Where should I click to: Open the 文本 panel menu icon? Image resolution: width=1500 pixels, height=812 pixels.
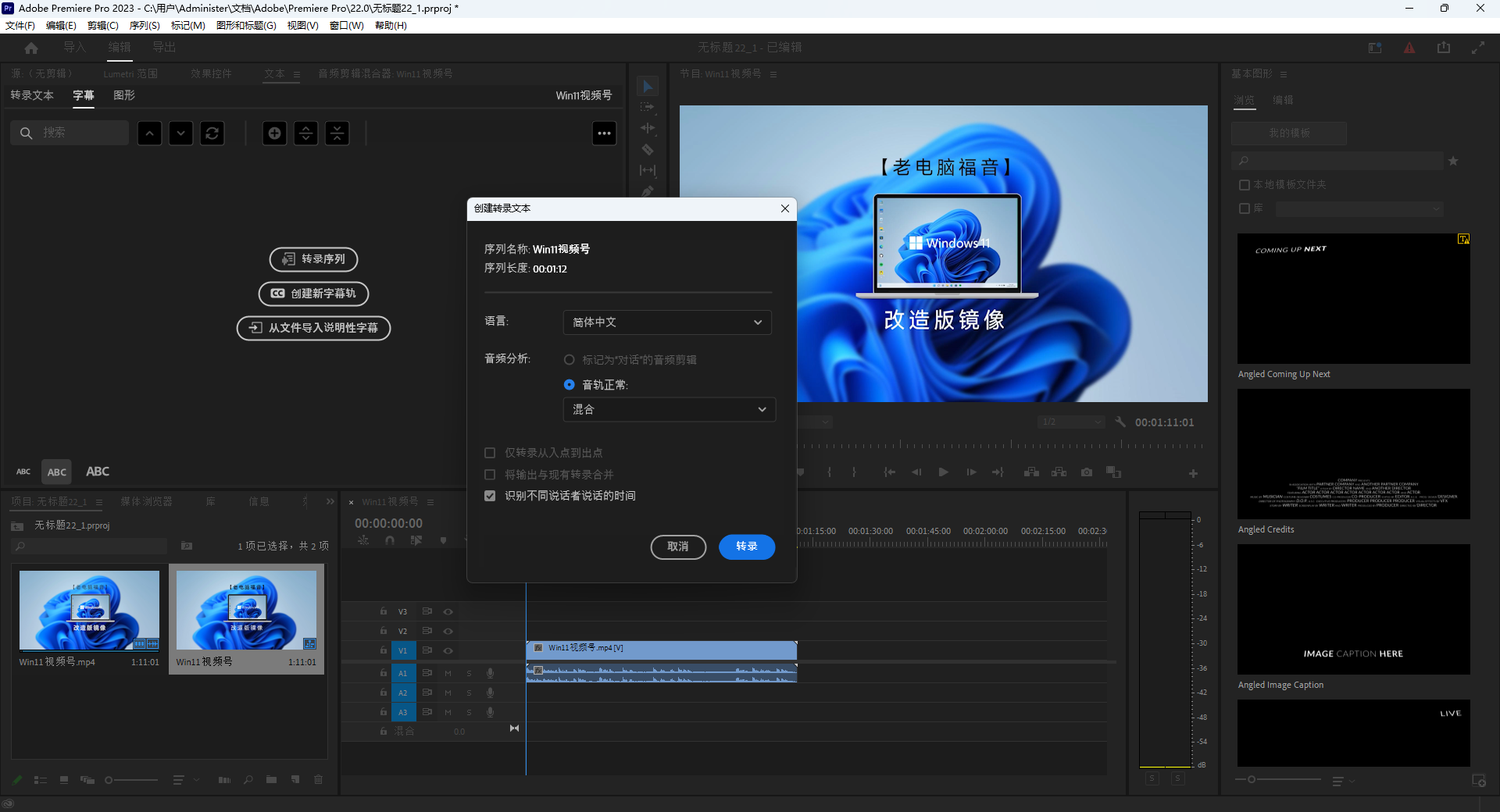pyautogui.click(x=297, y=74)
